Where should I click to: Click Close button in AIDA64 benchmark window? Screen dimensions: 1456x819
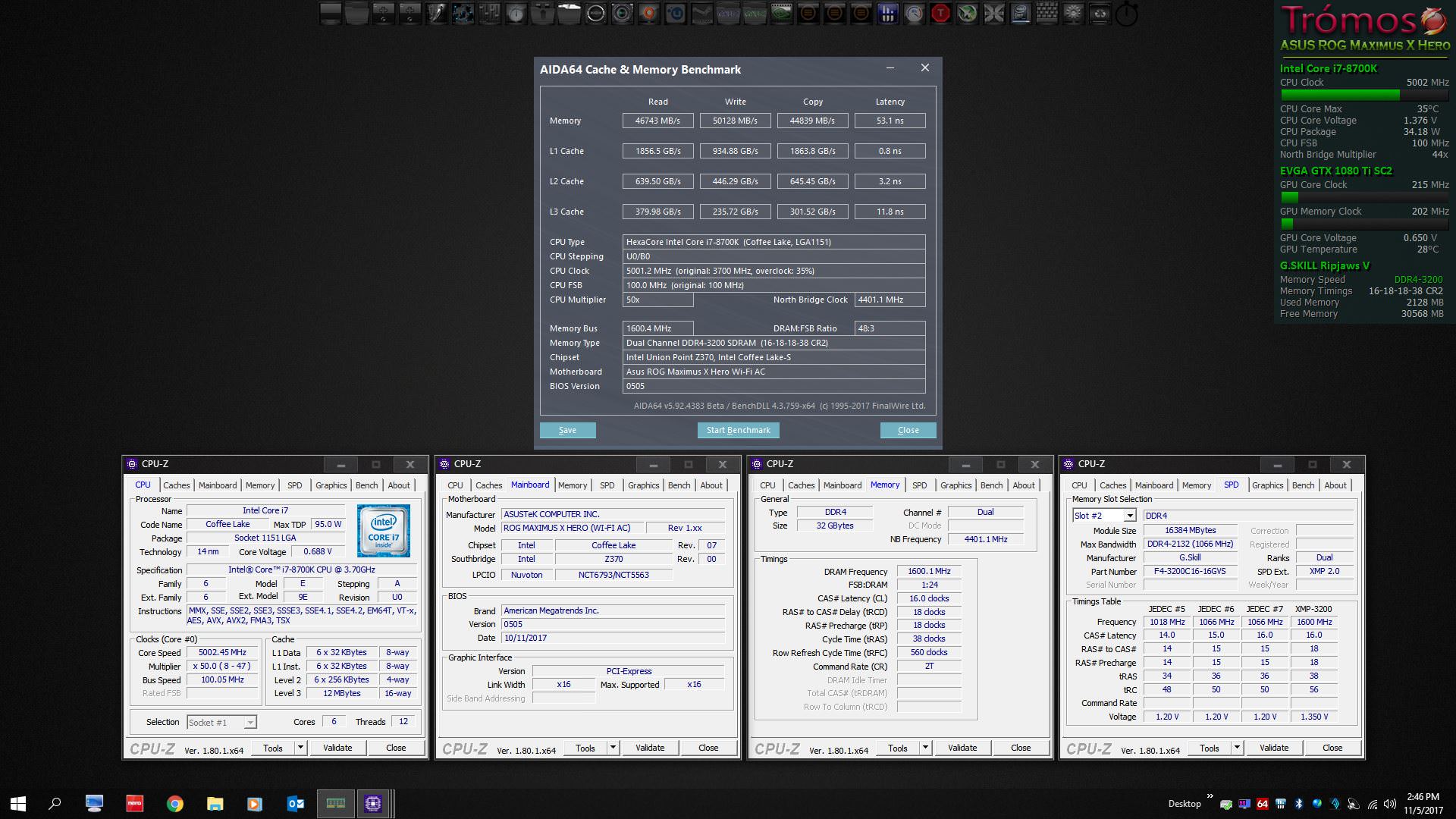[908, 430]
